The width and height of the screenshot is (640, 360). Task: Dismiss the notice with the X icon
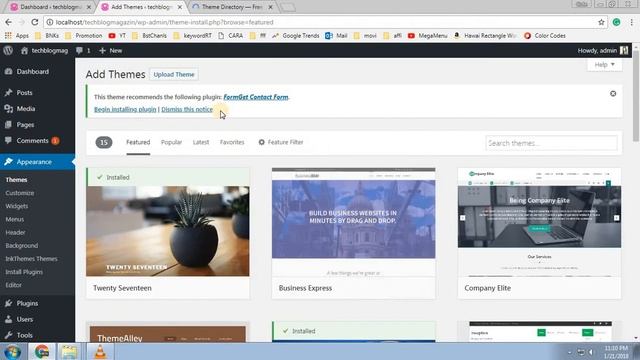coord(613,93)
